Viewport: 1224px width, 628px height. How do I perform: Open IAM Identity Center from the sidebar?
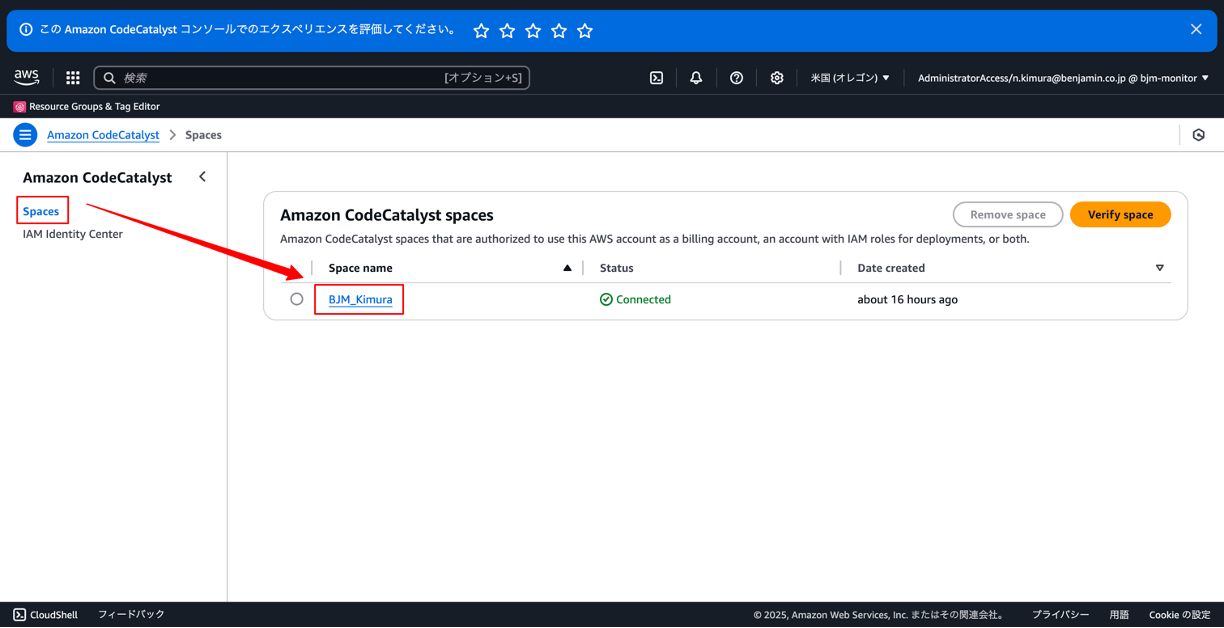(x=72, y=233)
